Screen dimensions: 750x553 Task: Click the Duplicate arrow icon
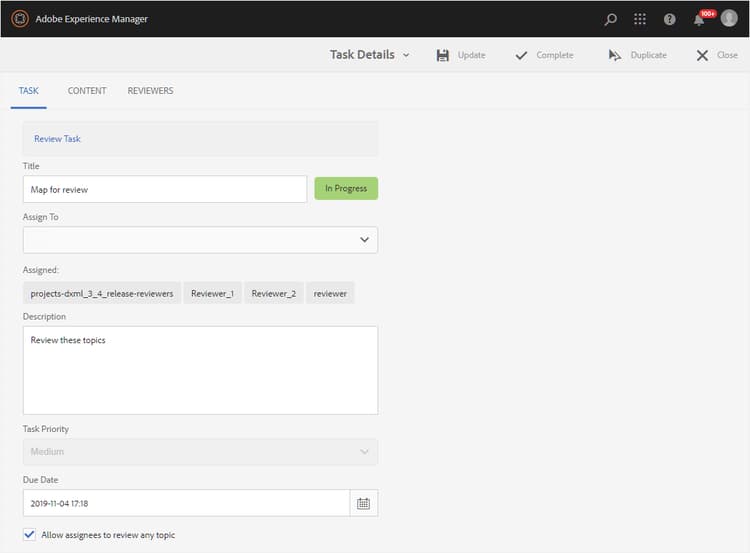(615, 55)
